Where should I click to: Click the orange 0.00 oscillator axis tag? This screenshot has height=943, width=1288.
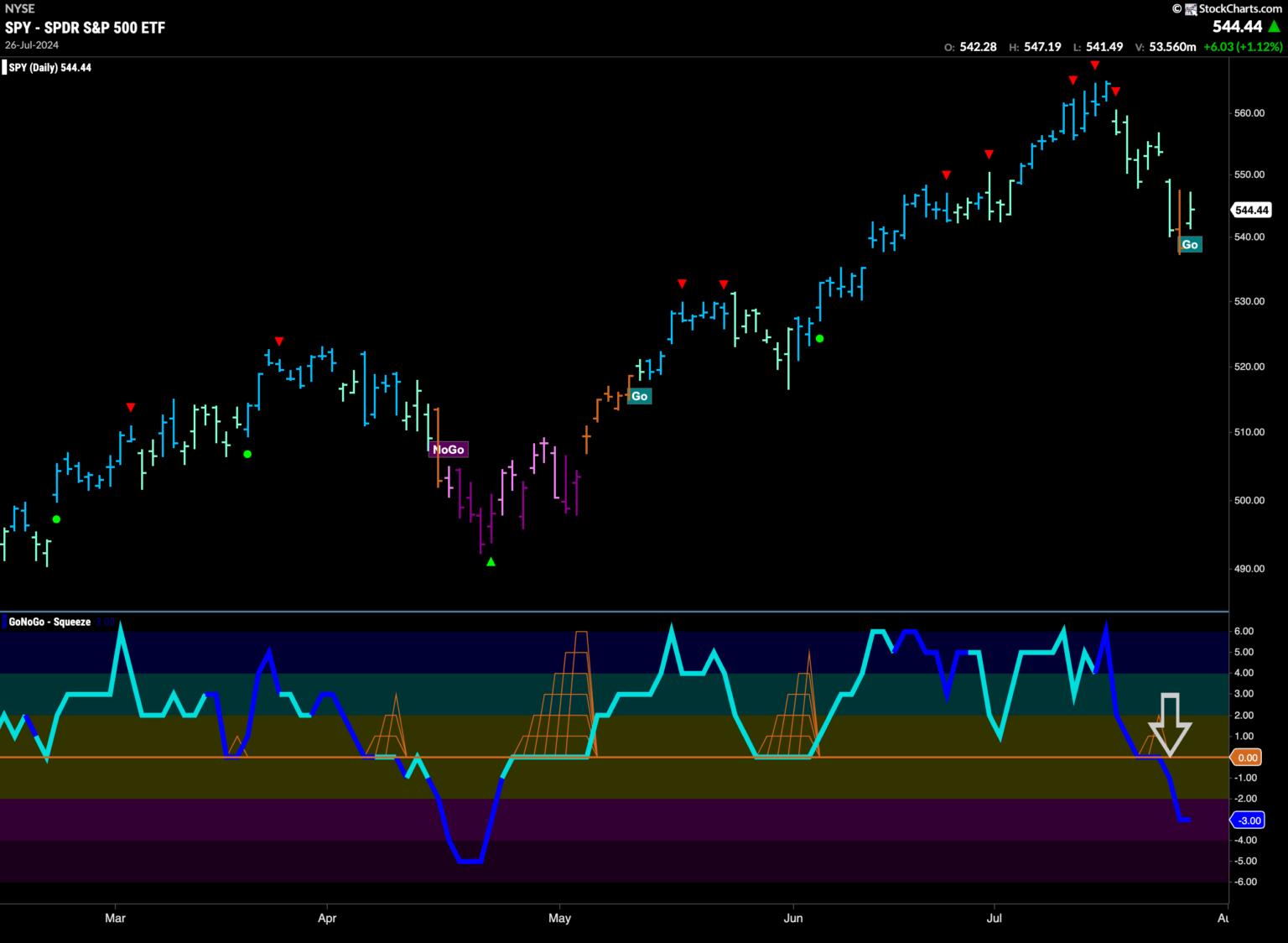point(1247,758)
